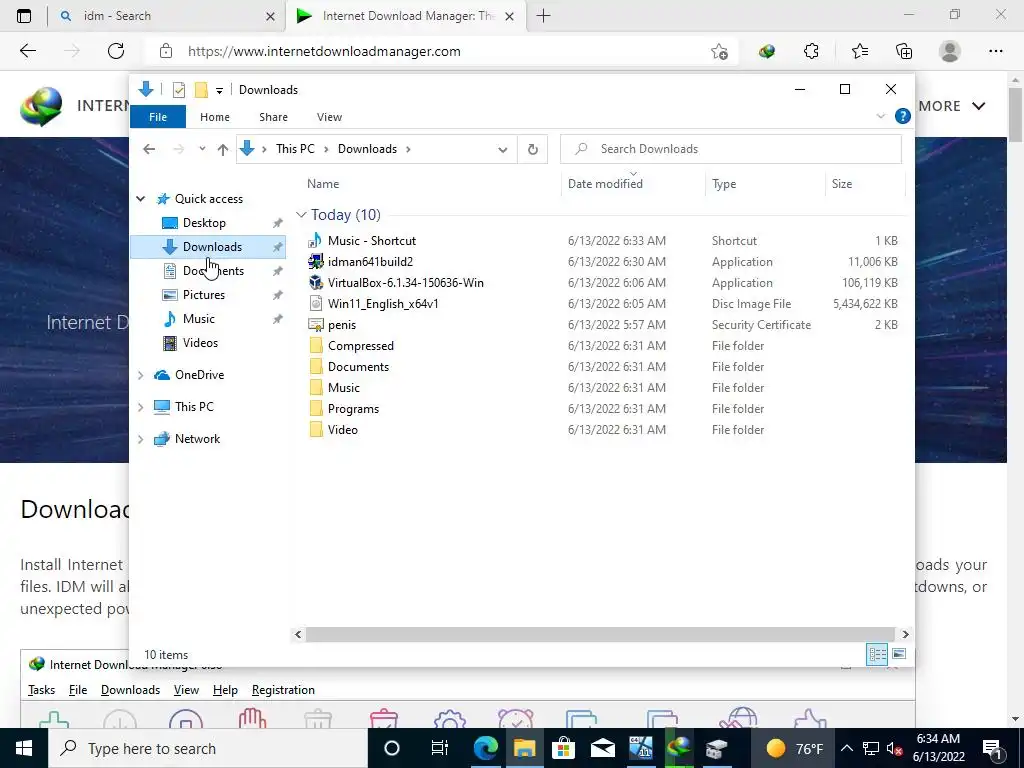This screenshot has width=1024, height=768.
Task: Switch to details view in Explorer status bar
Action: (x=877, y=654)
